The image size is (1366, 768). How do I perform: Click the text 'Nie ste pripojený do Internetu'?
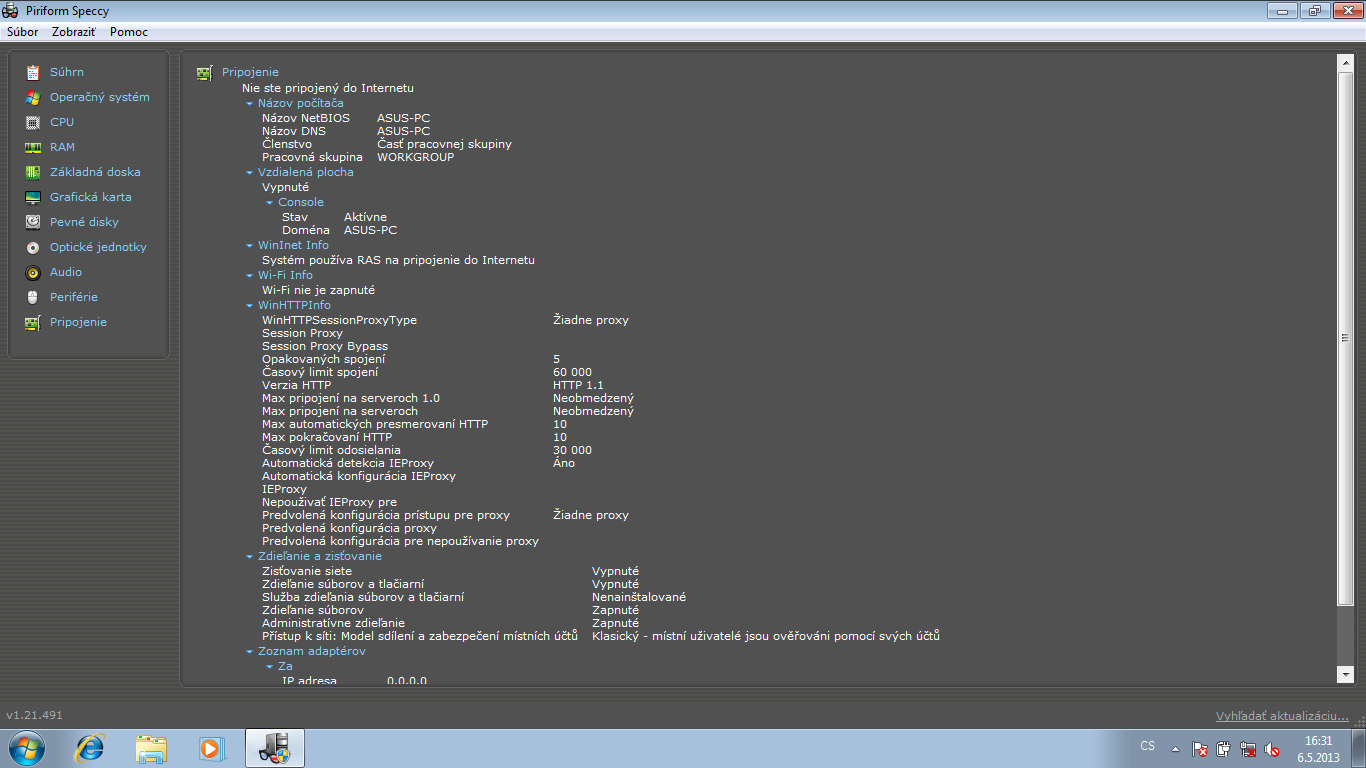pyautogui.click(x=328, y=88)
